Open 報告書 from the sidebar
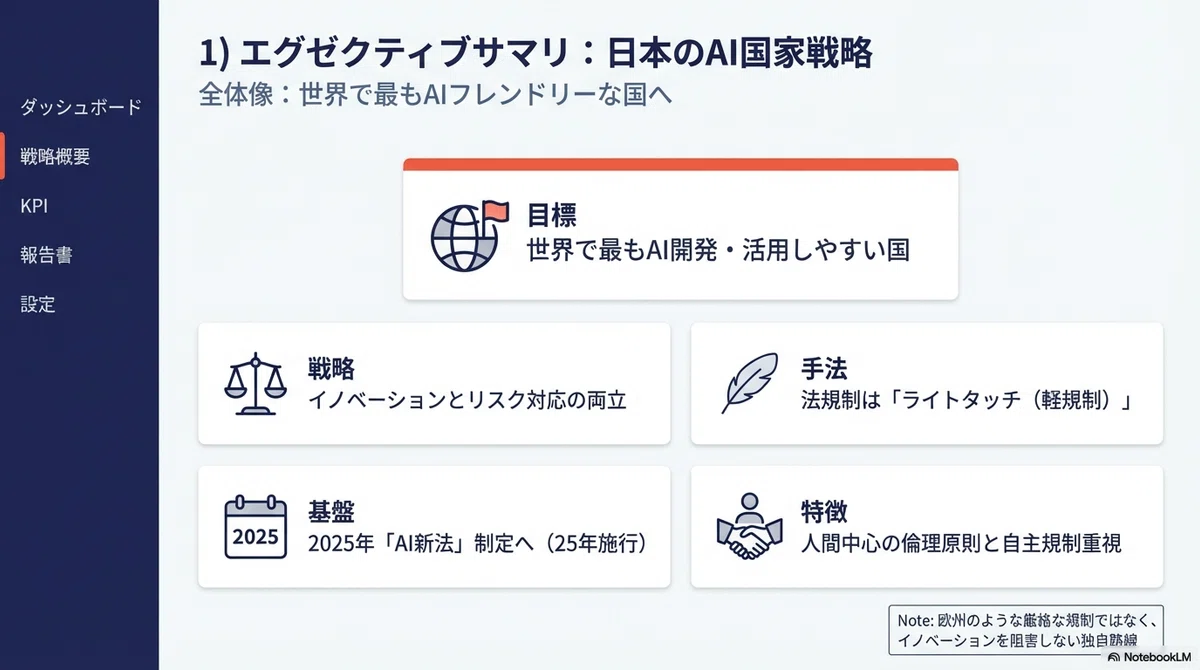 (x=46, y=255)
